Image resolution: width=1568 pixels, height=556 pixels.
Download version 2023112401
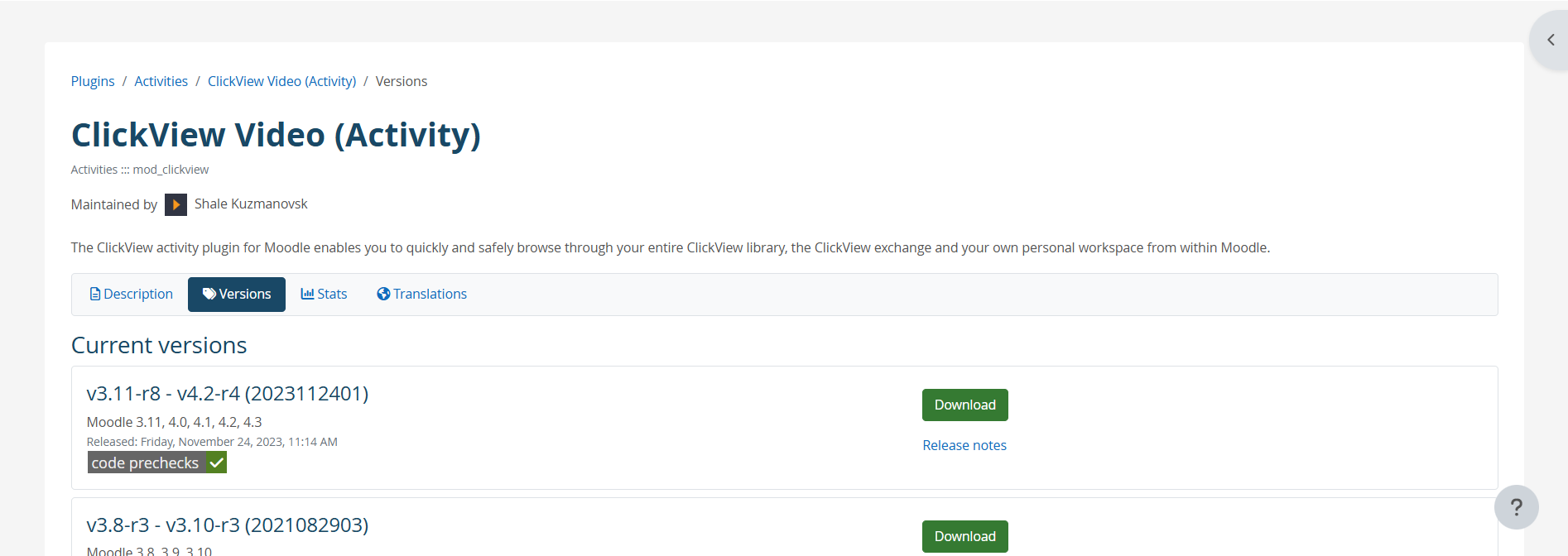coord(965,405)
